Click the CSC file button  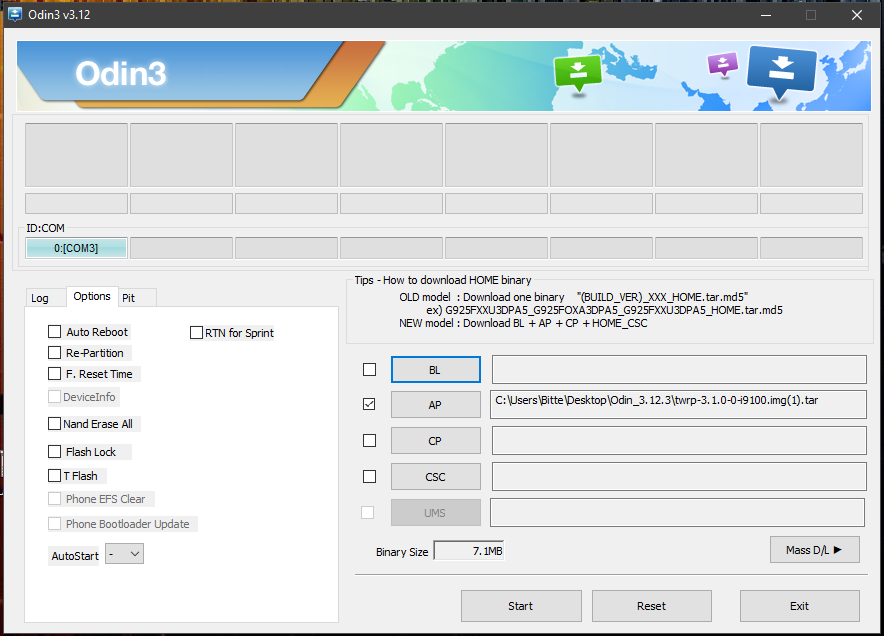(x=436, y=477)
